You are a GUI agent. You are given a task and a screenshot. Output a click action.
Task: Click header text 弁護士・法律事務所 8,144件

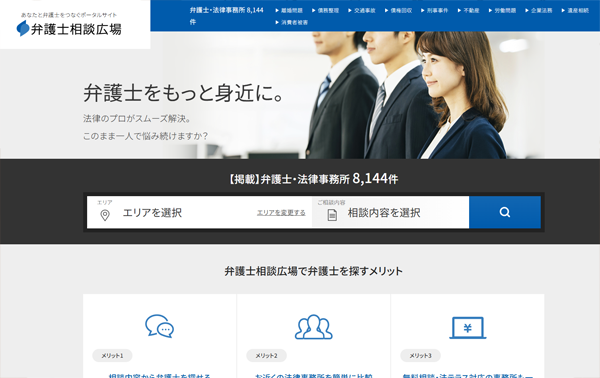point(227,16)
